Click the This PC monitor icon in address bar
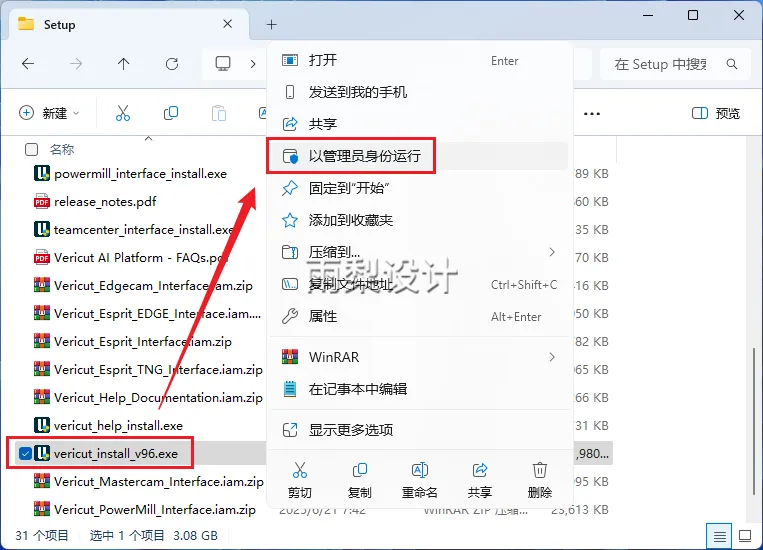 click(x=223, y=64)
